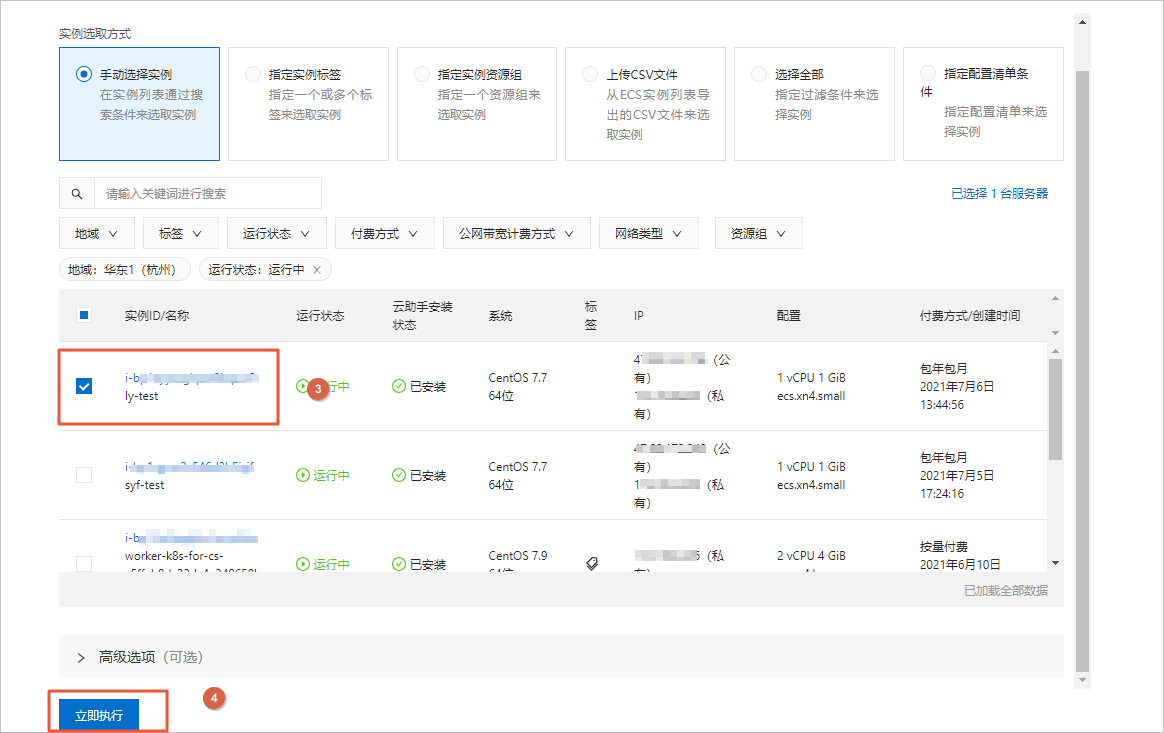Remove the 运行状态: 运行中 filter chip
This screenshot has height=733, width=1164.
tap(317, 270)
